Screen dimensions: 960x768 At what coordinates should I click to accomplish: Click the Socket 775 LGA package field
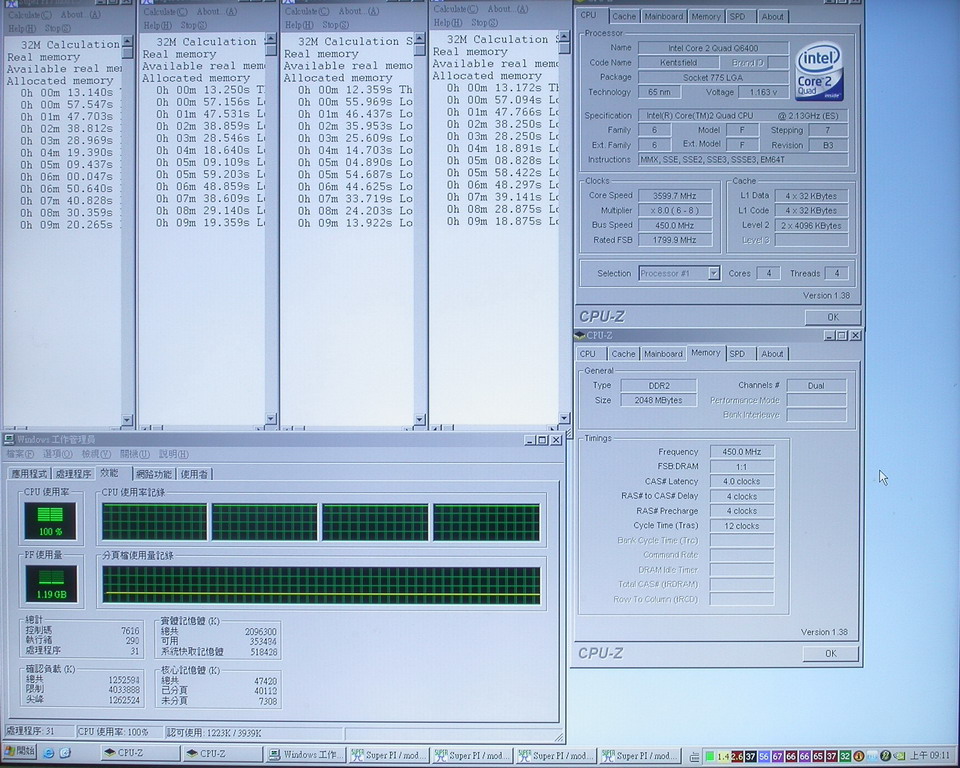coord(713,77)
